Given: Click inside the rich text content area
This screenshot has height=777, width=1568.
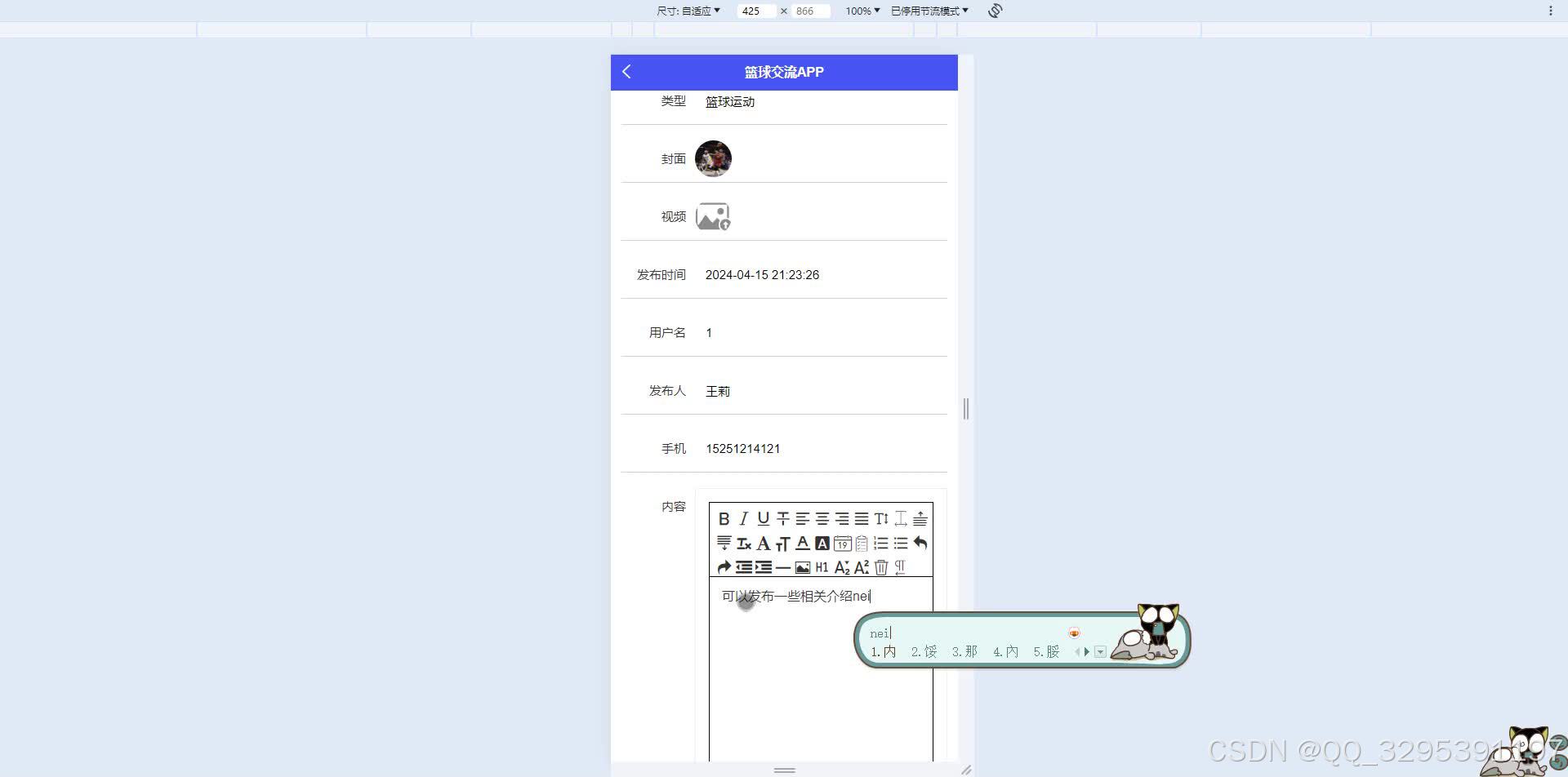Looking at the screenshot, I should point(821,669).
